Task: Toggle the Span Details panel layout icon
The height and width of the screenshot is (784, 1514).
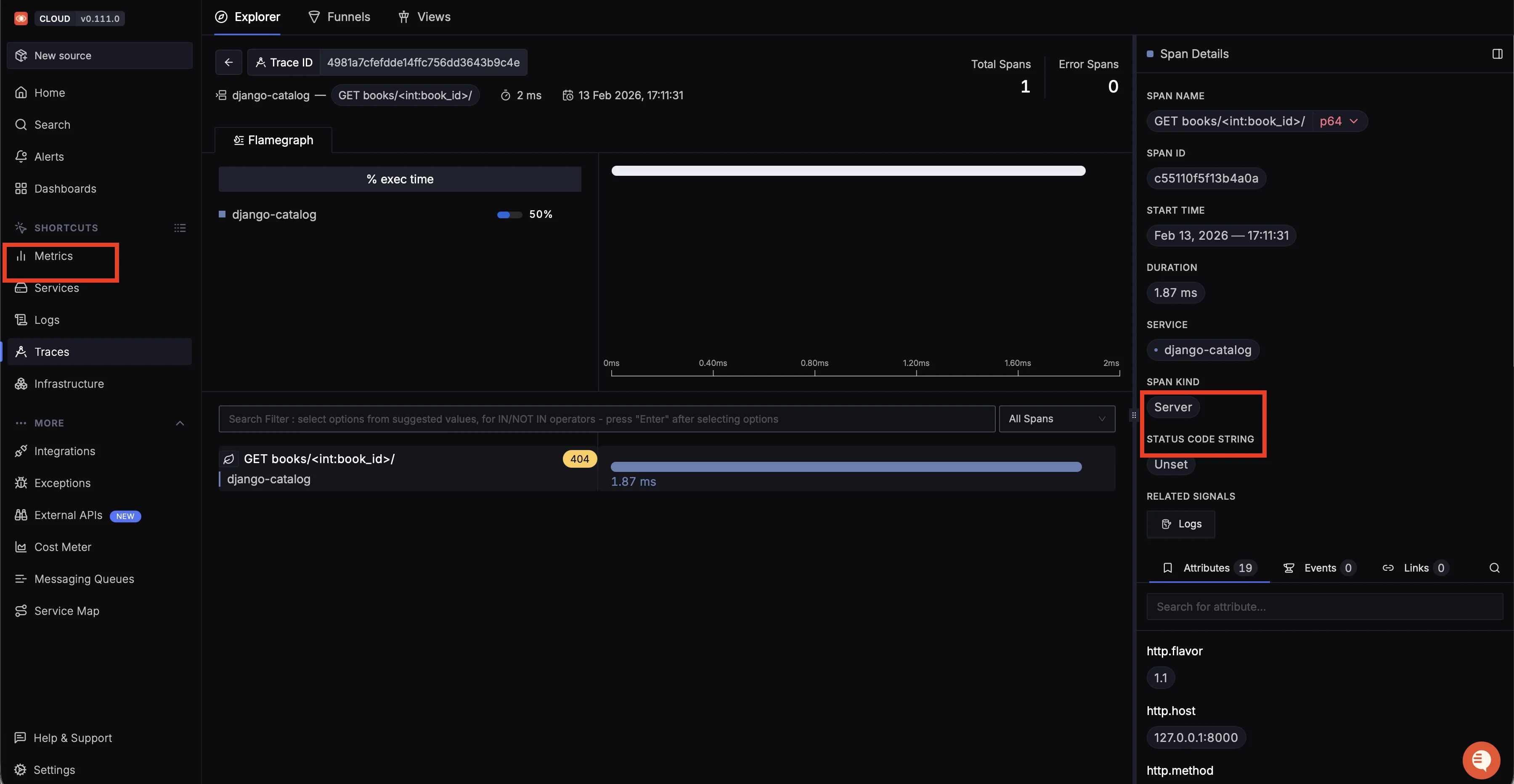Action: pos(1497,54)
